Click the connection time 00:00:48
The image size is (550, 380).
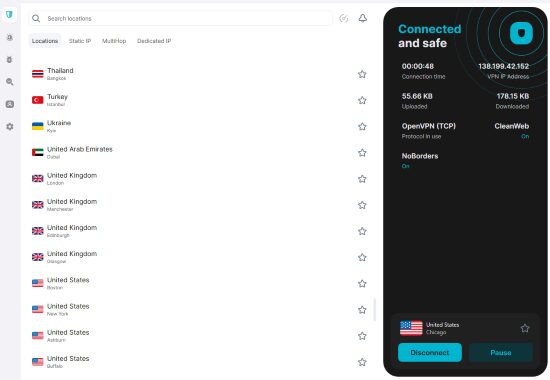tap(418, 66)
